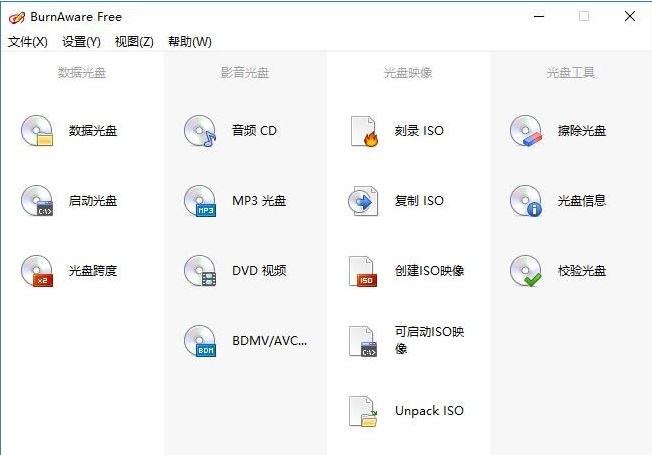Viewport: 652px width, 455px height.
Task: Click the 刻录 ISO flame icon
Action: point(364,131)
